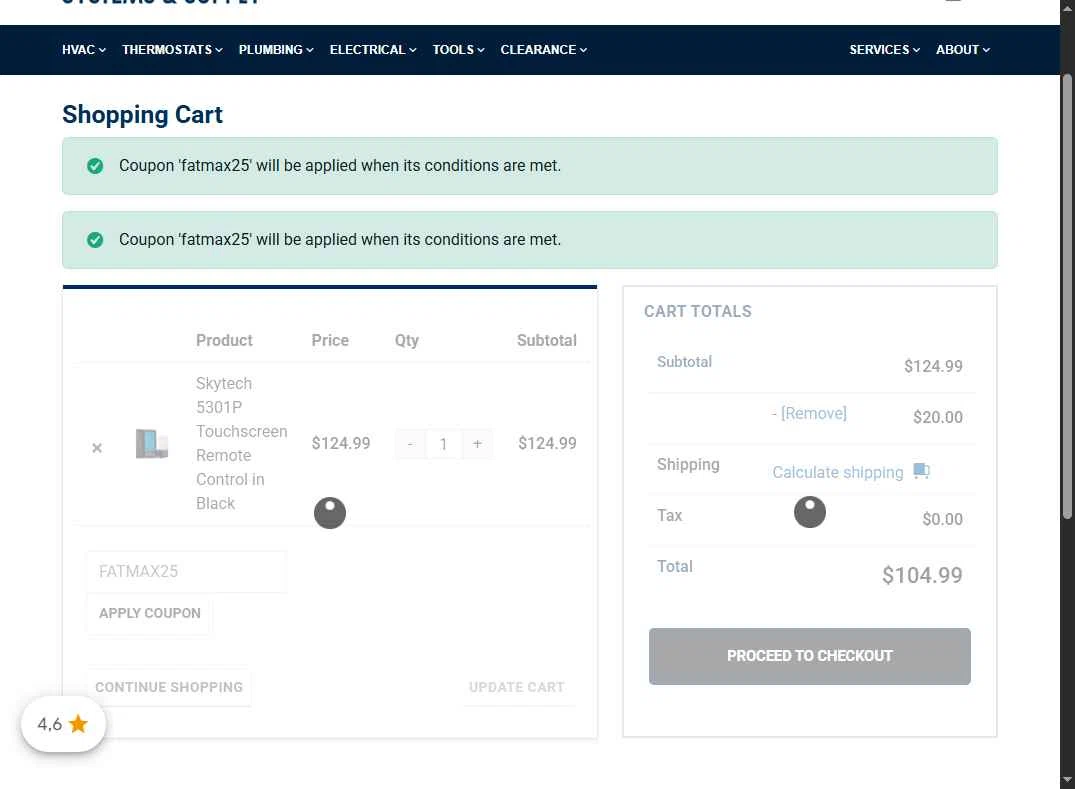Open Skytech 5301P product thumbnail
This screenshot has width=1075, height=789.
pos(152,444)
